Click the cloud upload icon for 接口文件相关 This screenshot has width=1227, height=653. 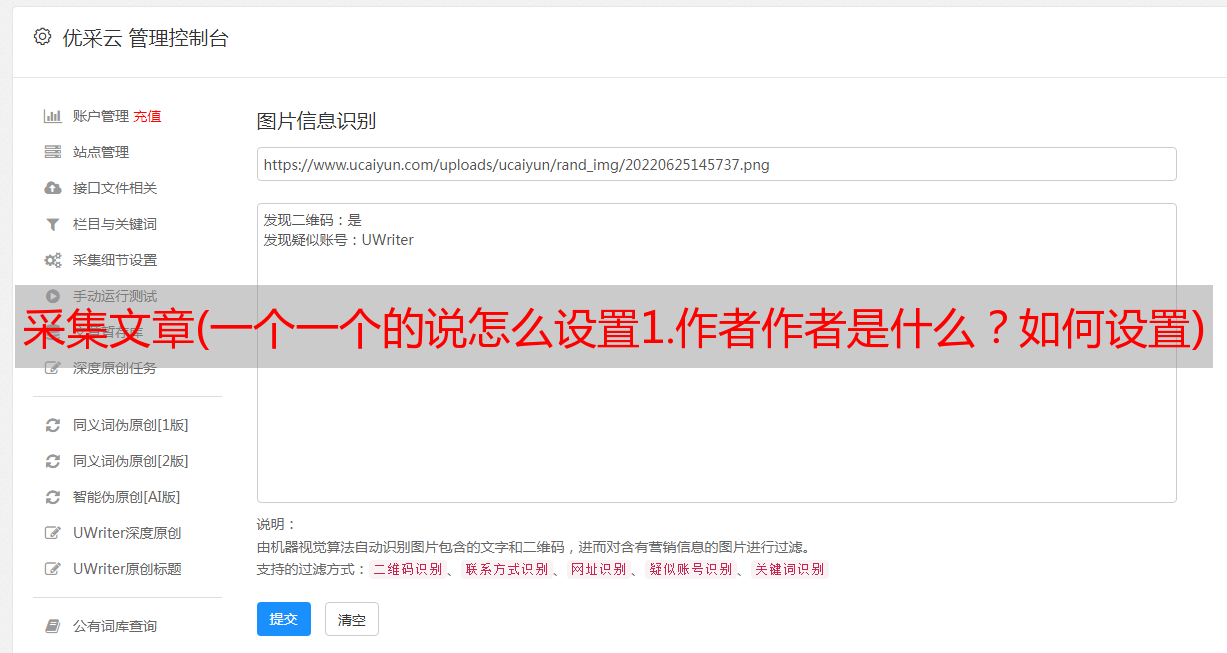(53, 188)
